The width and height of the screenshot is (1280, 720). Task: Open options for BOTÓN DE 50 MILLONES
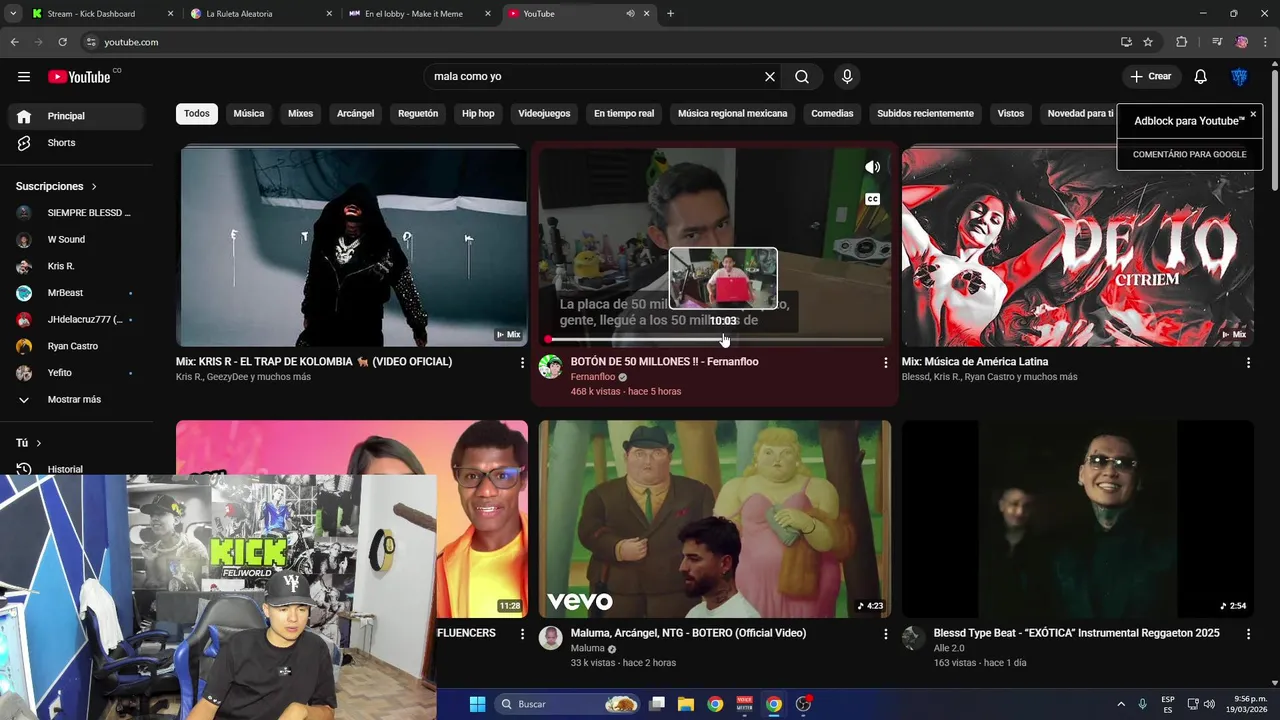(x=885, y=362)
